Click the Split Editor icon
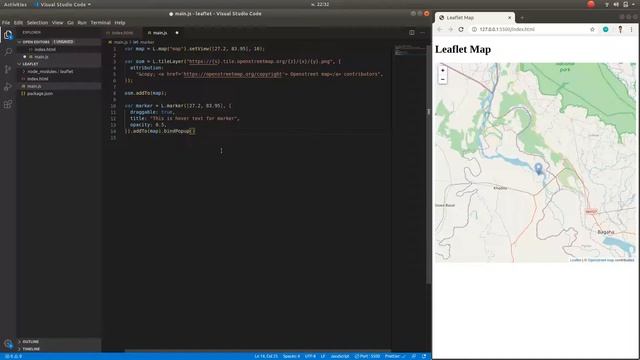This screenshot has height=360, width=640. (412, 33)
